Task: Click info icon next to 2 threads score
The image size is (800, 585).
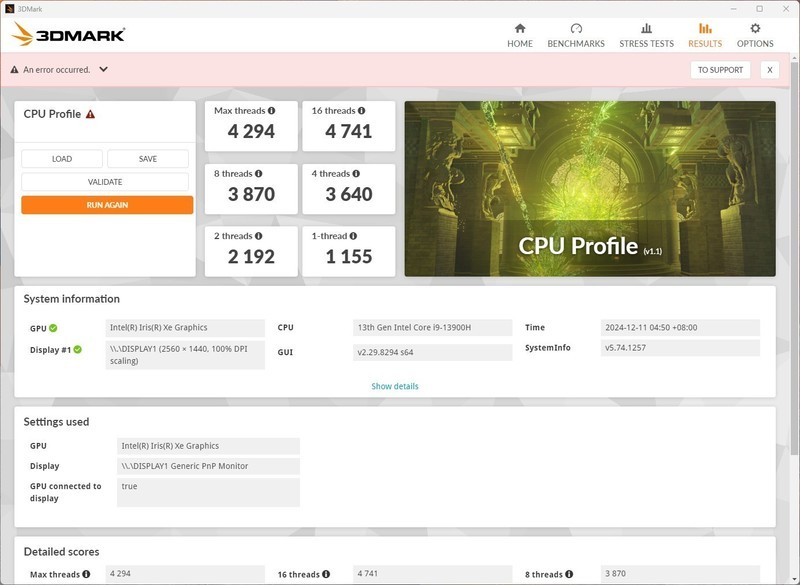Action: (x=259, y=236)
